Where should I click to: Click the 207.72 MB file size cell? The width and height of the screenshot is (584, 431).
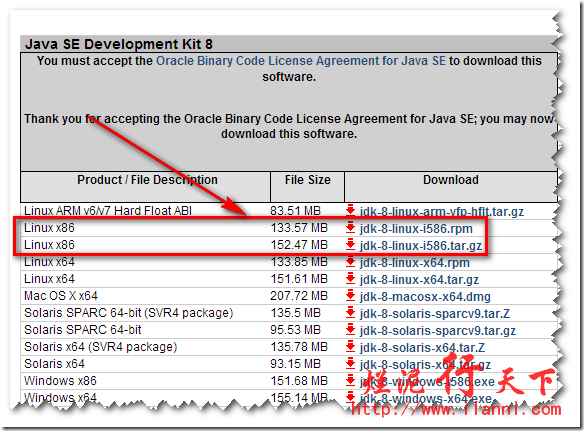299,296
